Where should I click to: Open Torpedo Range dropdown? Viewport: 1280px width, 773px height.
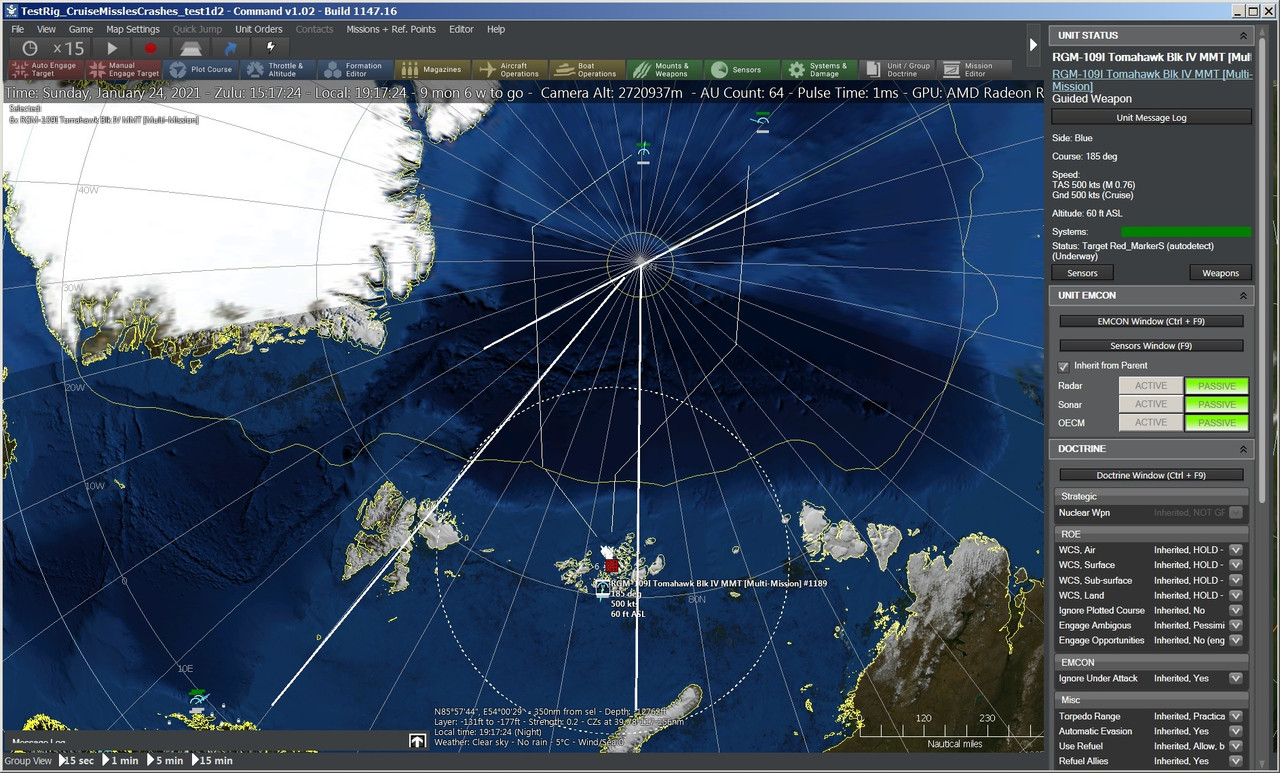(x=1236, y=716)
